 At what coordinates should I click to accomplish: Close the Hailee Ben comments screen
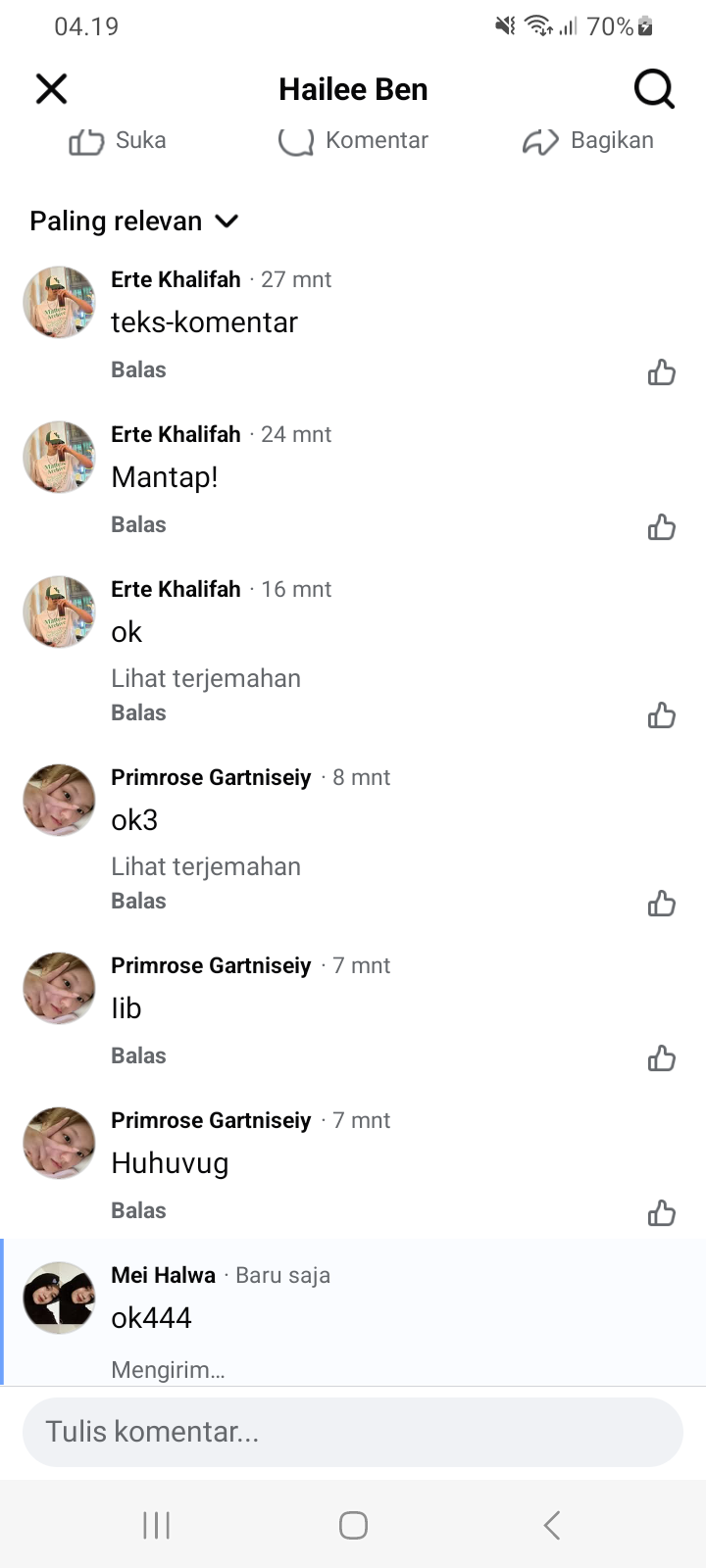coord(51,89)
